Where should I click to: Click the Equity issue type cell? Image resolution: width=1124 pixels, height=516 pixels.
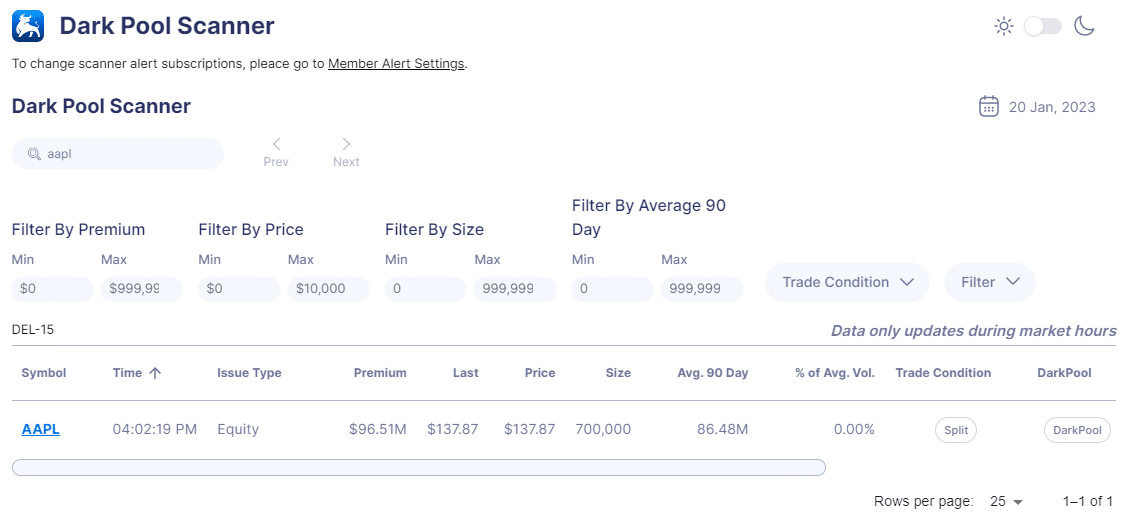[x=238, y=429]
